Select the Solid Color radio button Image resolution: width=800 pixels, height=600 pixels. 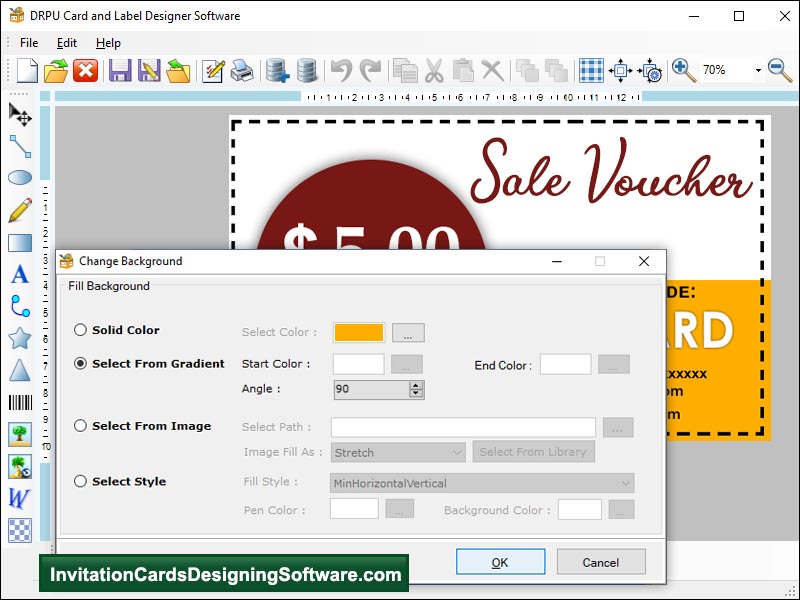click(81, 331)
